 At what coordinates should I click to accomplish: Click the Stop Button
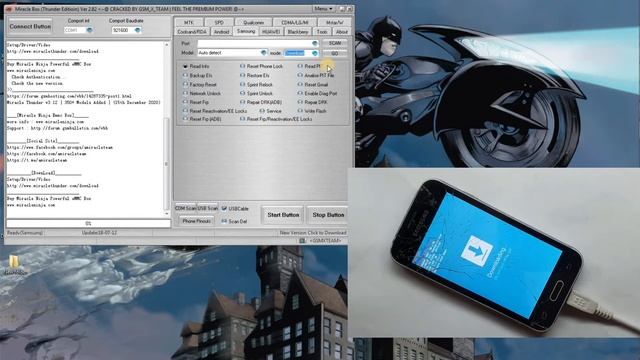coord(328,215)
